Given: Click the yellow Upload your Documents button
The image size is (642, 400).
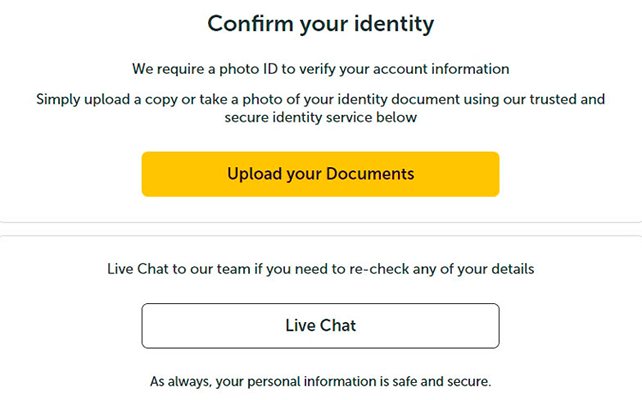Looking at the screenshot, I should pyautogui.click(x=320, y=174).
